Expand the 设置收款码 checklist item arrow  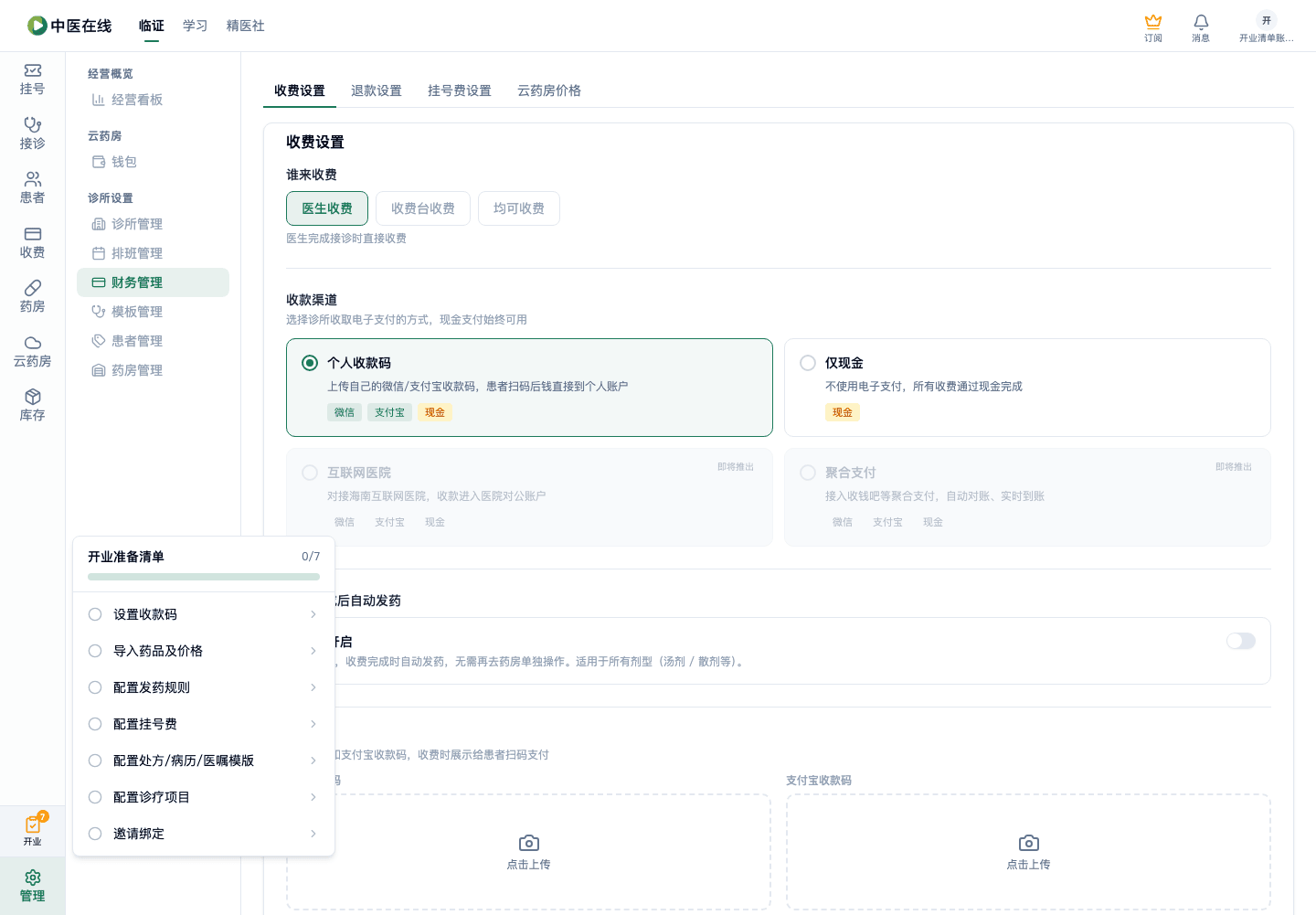(x=313, y=614)
